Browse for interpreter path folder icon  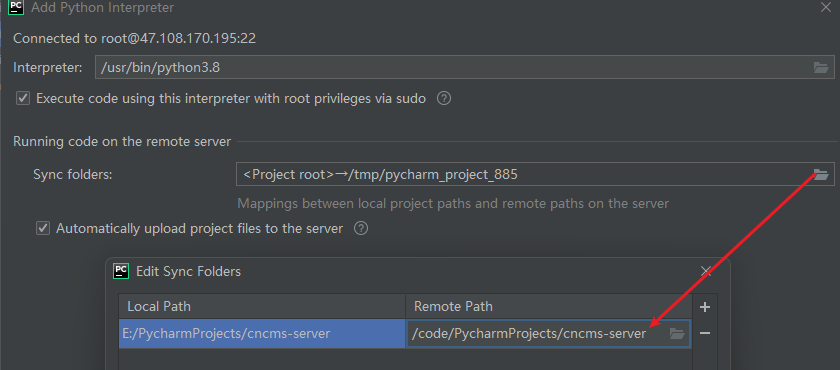point(820,67)
